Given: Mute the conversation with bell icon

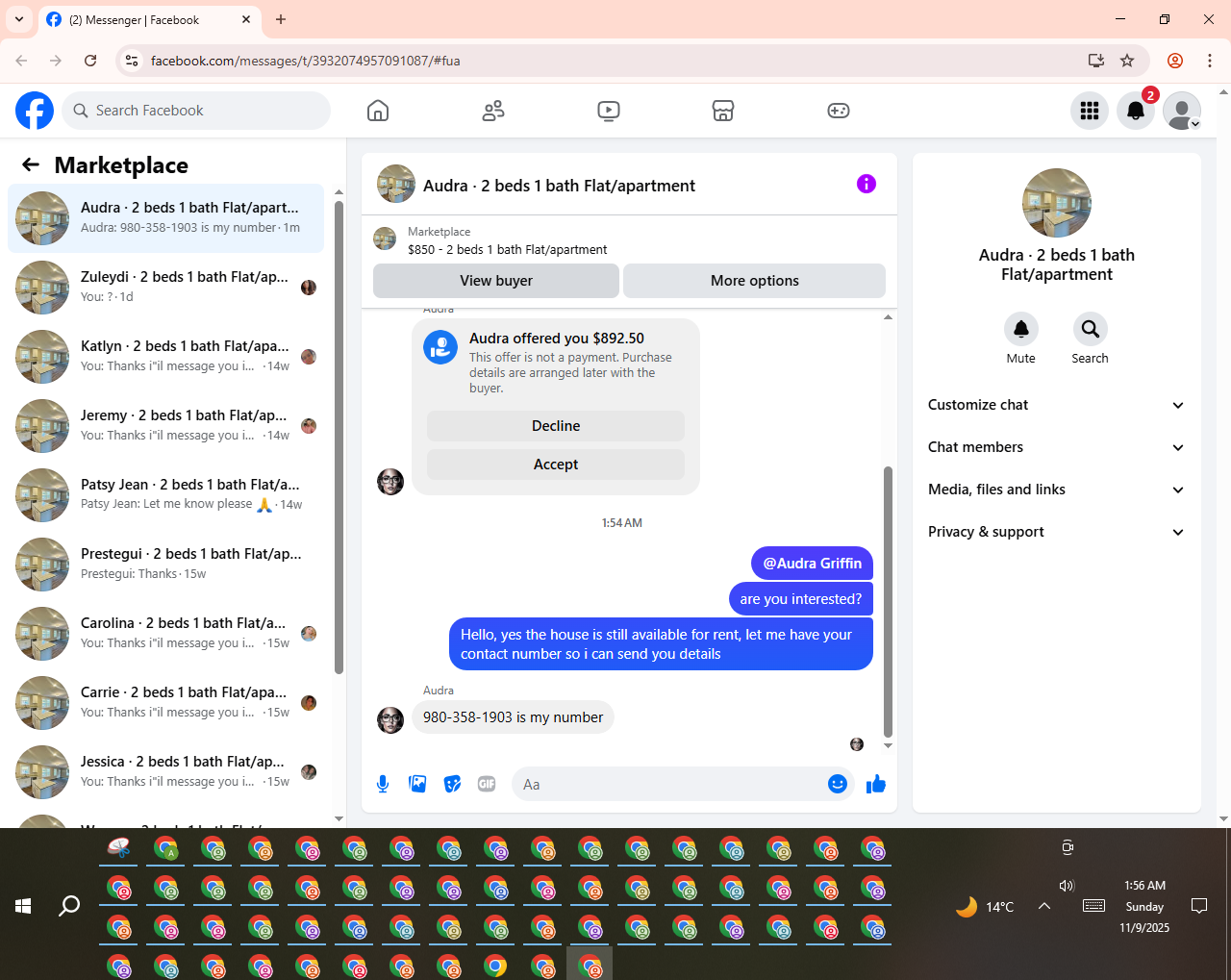Looking at the screenshot, I should [x=1021, y=329].
